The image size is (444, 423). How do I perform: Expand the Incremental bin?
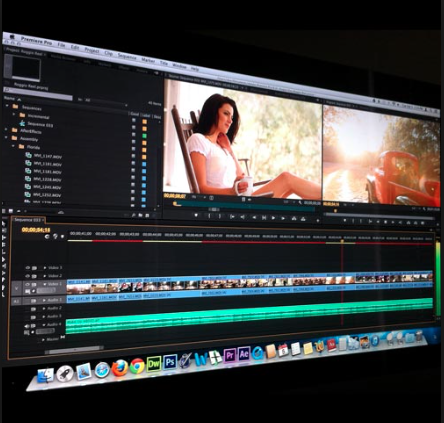[14, 114]
